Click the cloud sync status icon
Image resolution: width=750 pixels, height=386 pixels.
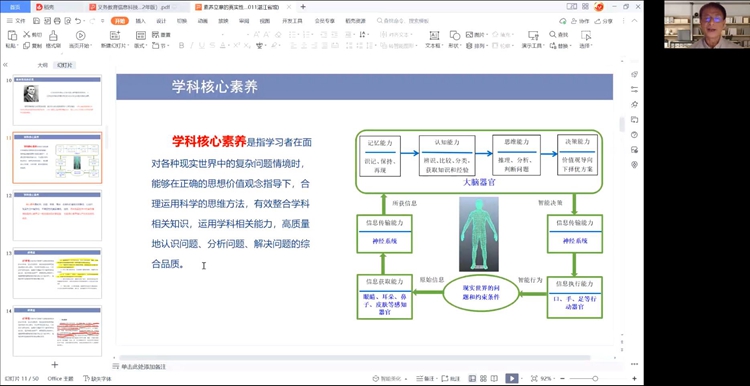(x=563, y=21)
